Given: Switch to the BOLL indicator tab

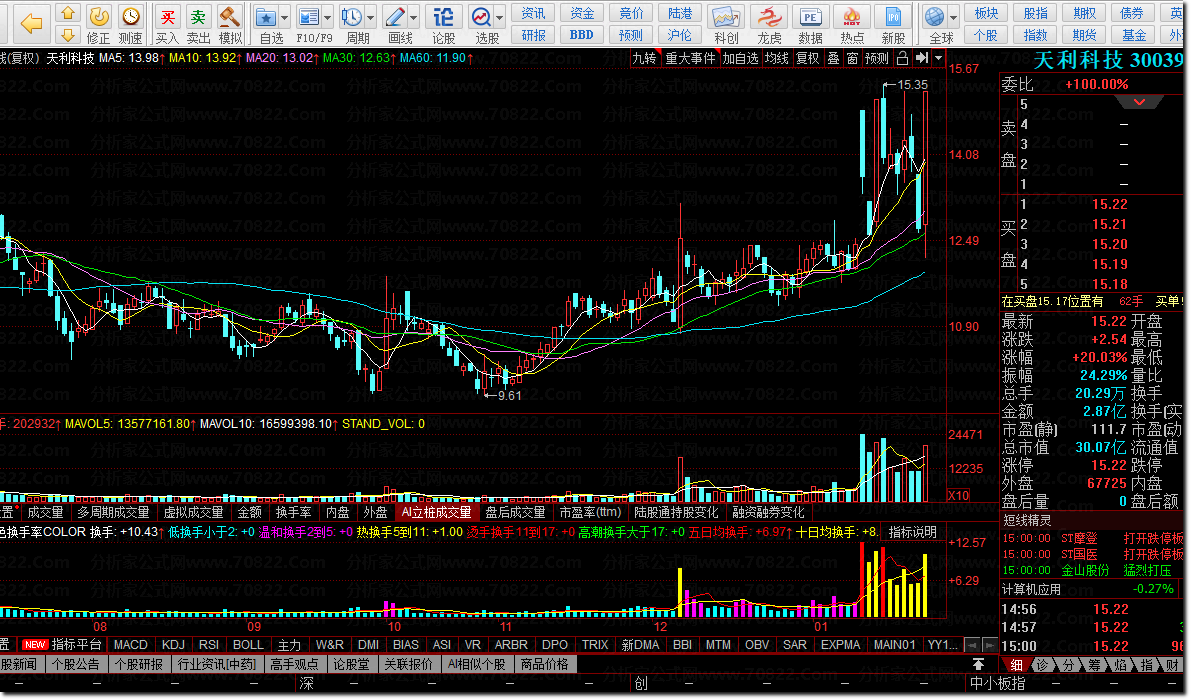Looking at the screenshot, I should [248, 645].
